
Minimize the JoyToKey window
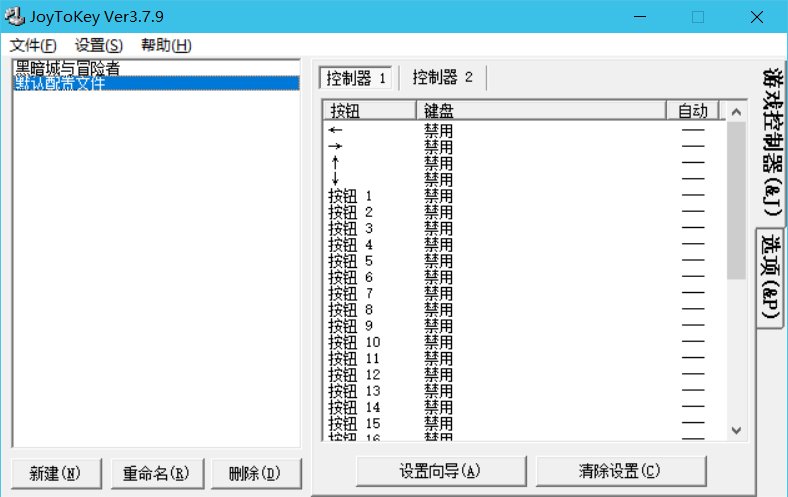tap(640, 17)
